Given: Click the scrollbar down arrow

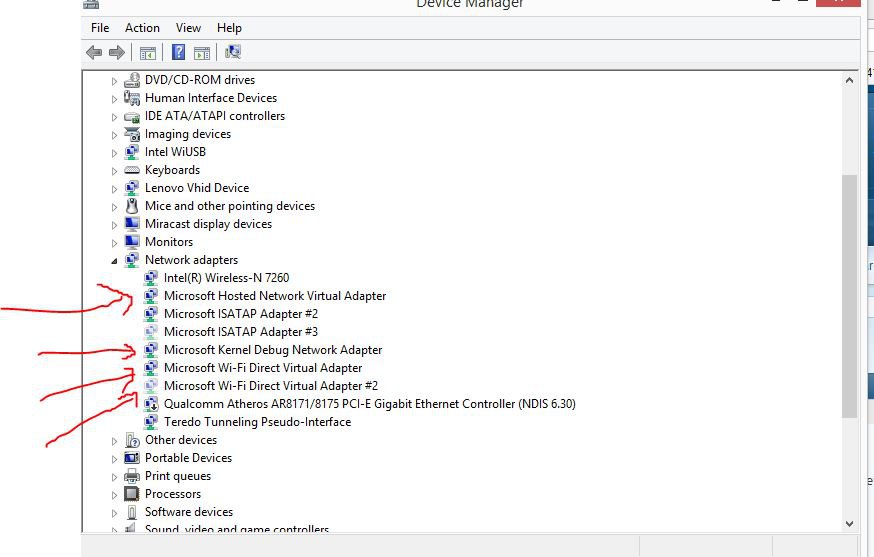Looking at the screenshot, I should tap(850, 522).
